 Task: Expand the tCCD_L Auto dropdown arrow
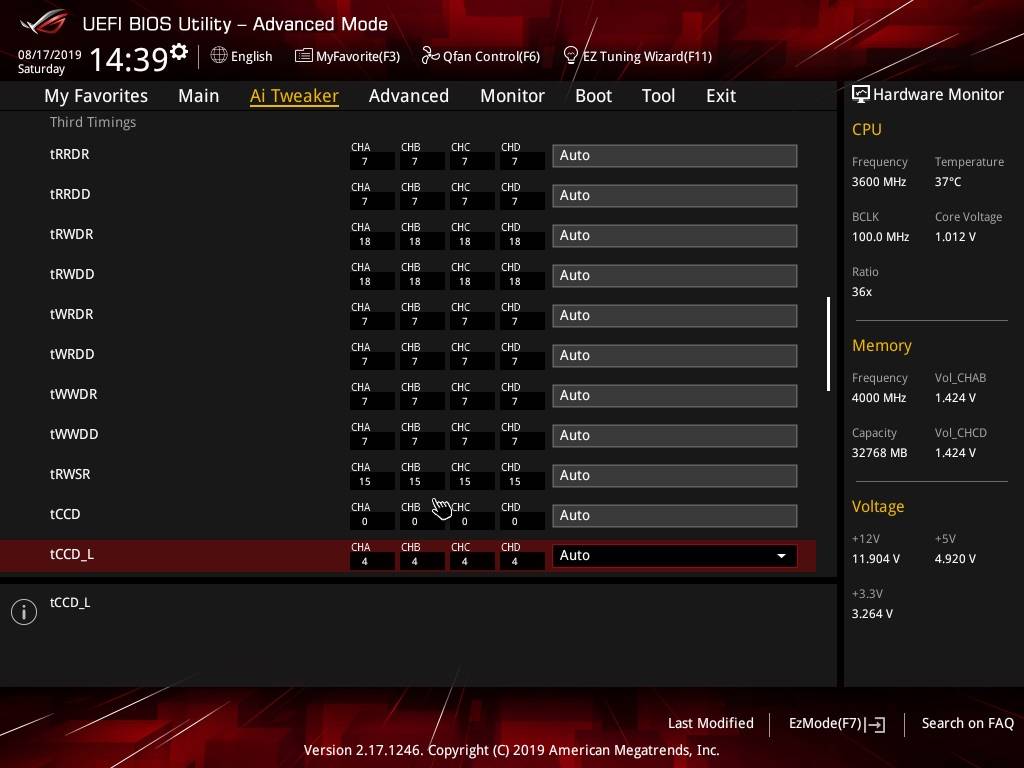point(781,556)
